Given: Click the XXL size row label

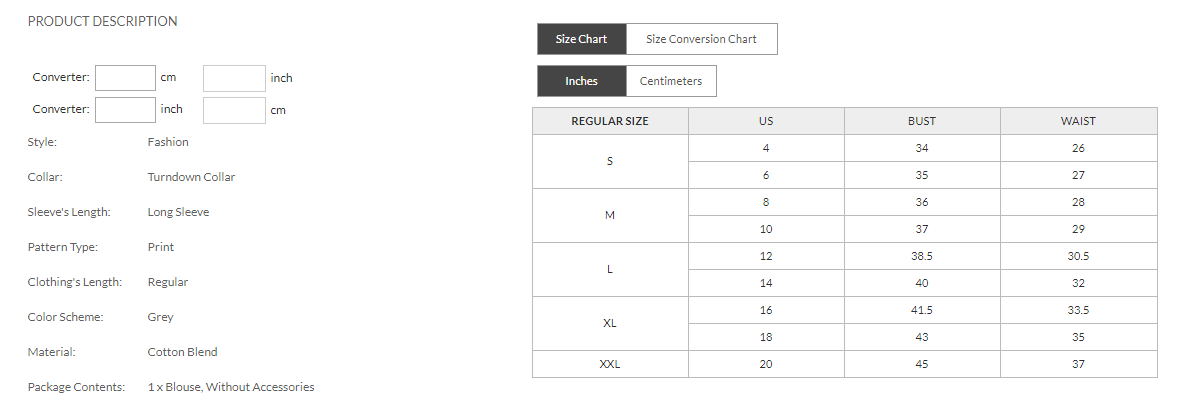Looking at the screenshot, I should pyautogui.click(x=610, y=364).
